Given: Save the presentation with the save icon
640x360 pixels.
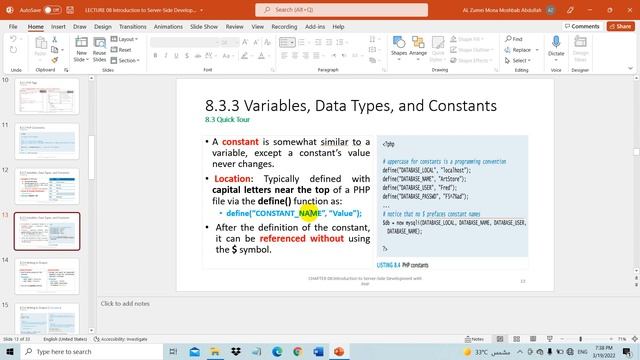Looking at the screenshot, I should tap(70, 10).
